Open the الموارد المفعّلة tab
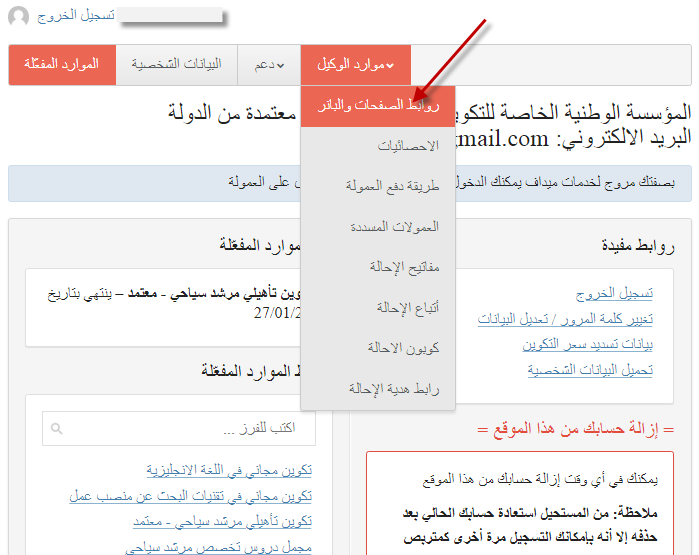This screenshot has height=555, width=699. (x=62, y=65)
